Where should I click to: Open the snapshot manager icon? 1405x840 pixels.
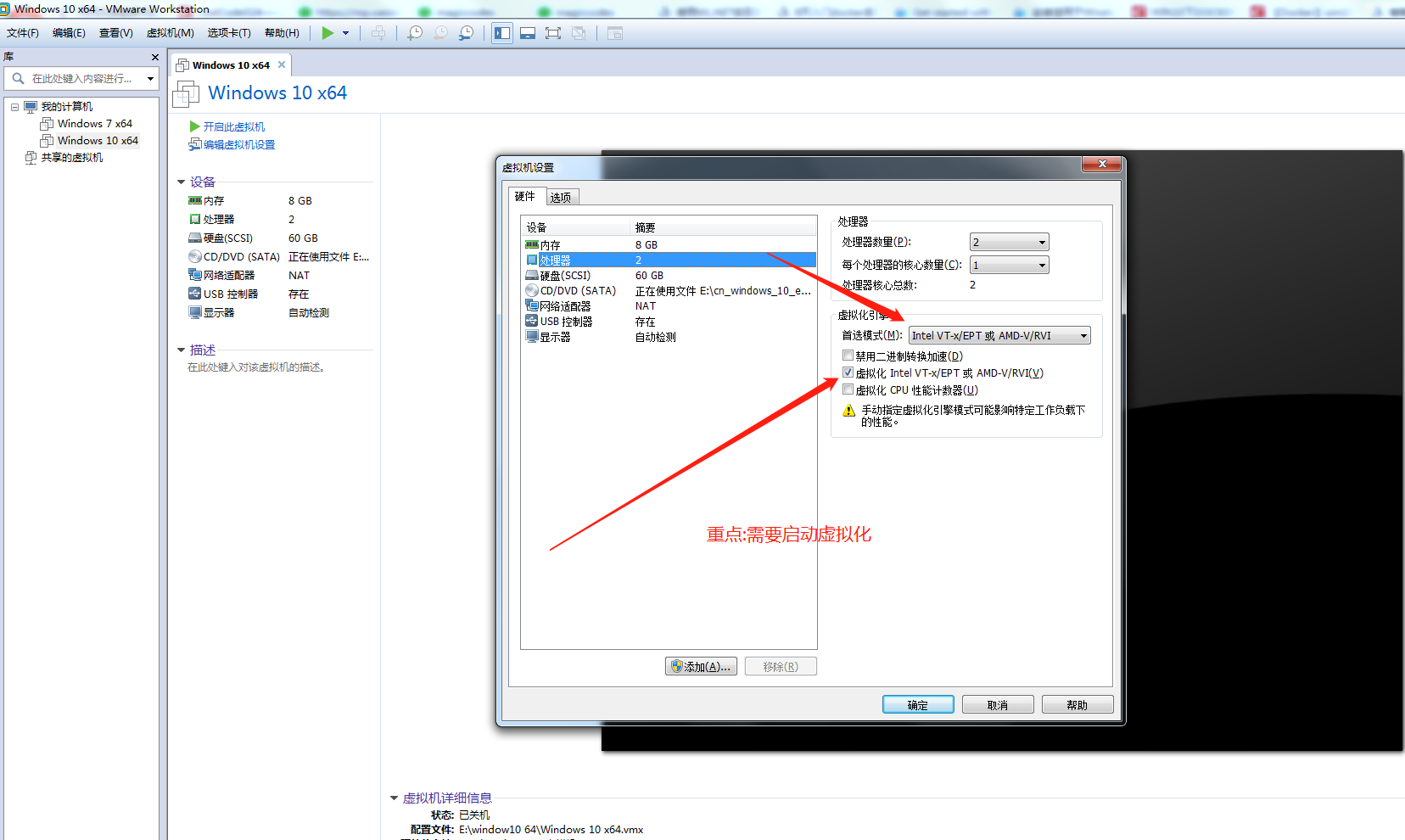pyautogui.click(x=466, y=33)
